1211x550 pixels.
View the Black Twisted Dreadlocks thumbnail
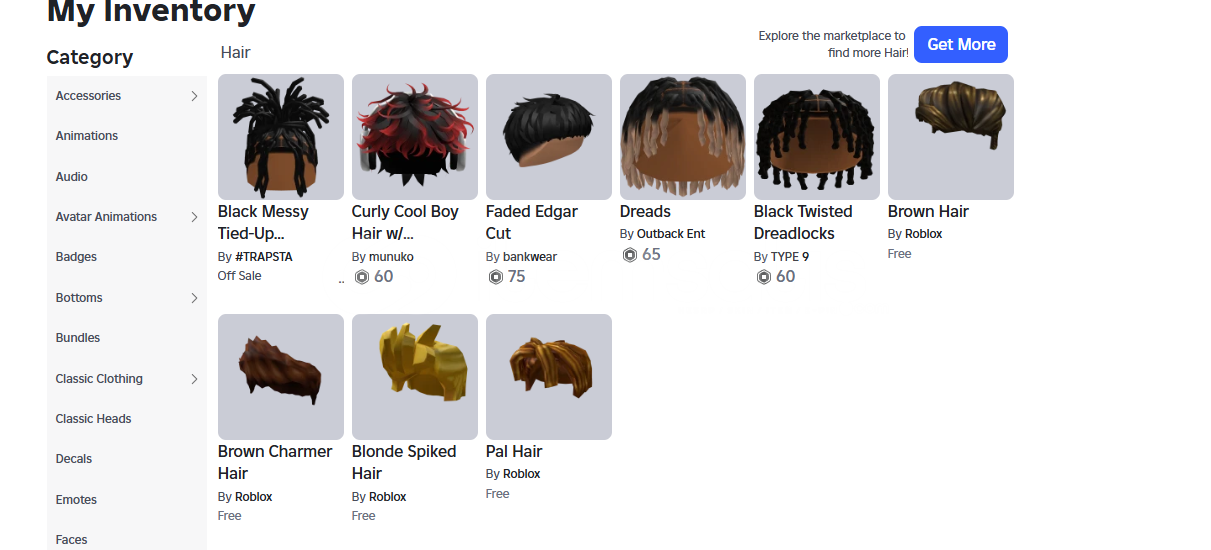pyautogui.click(x=817, y=137)
